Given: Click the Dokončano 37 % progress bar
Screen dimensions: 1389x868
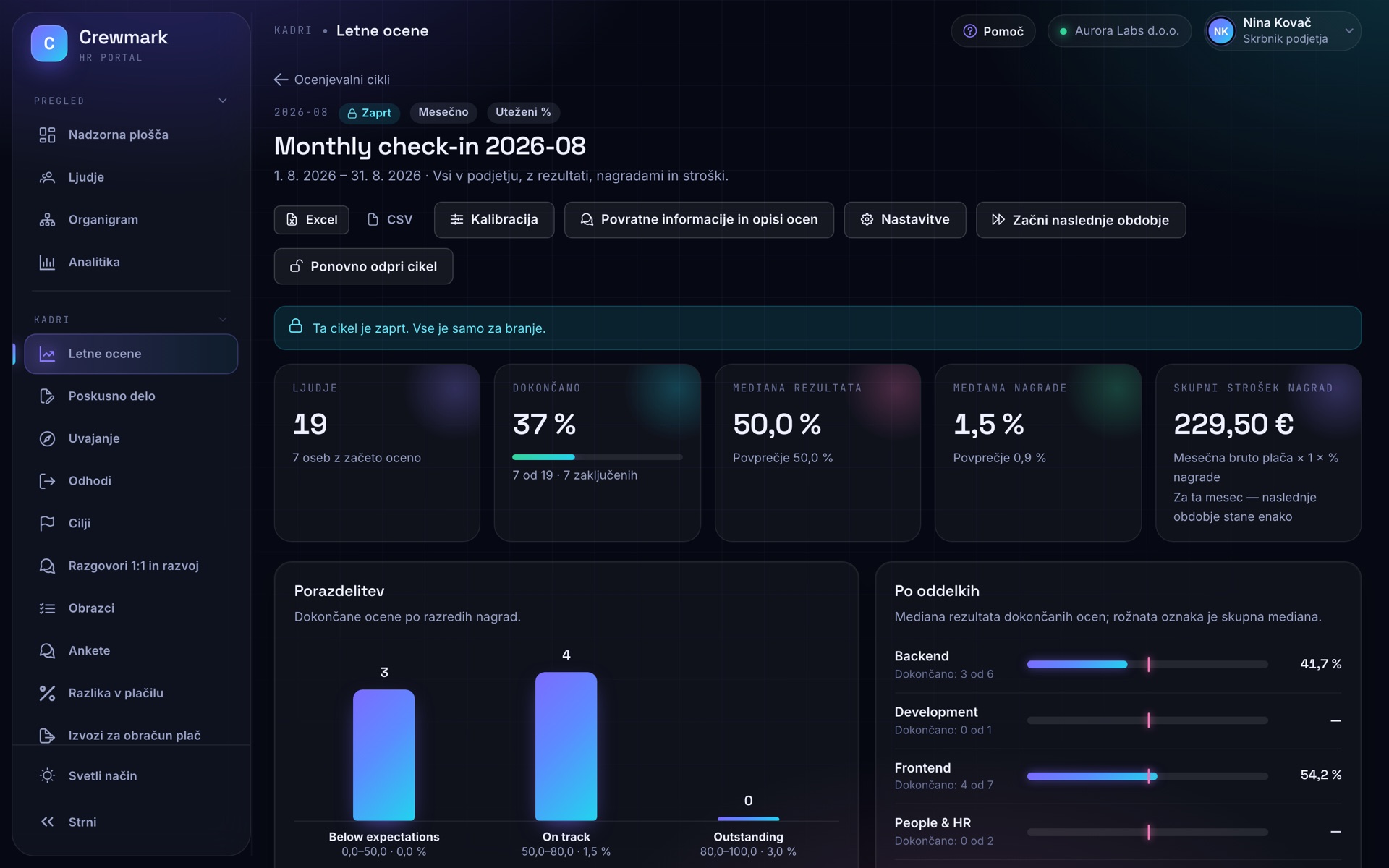Looking at the screenshot, I should (x=597, y=457).
